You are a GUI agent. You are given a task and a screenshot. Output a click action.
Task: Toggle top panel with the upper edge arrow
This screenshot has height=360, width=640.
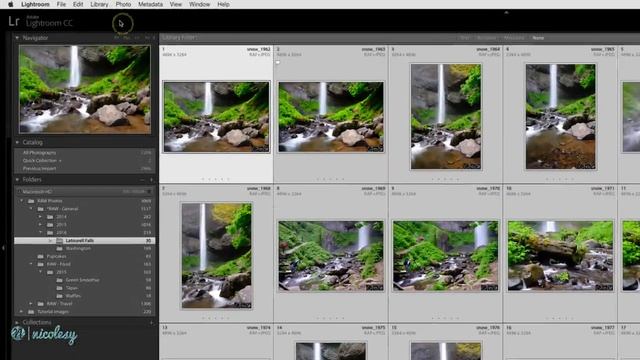pos(506,12)
